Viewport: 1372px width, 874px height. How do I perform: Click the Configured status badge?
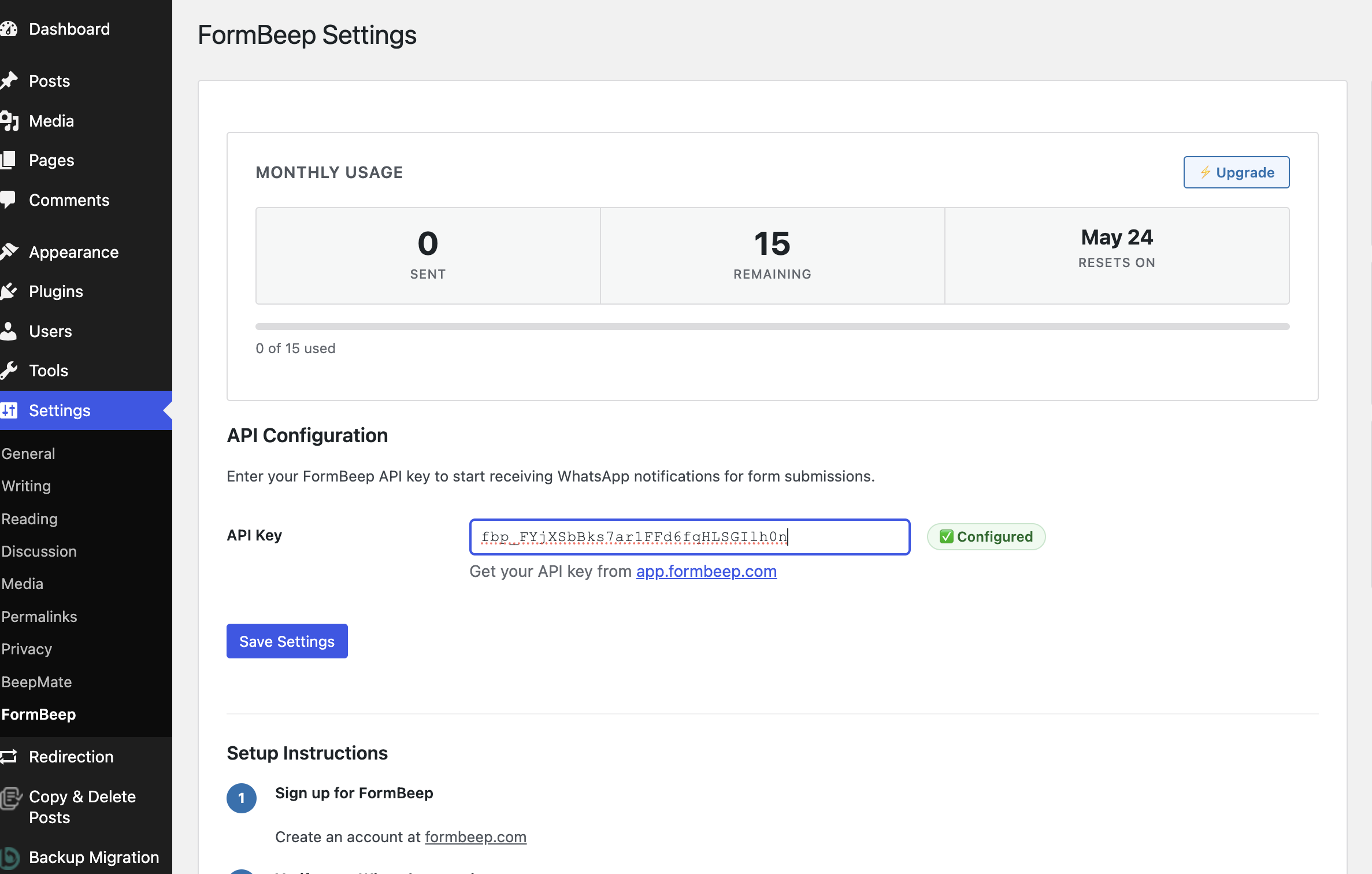986,536
